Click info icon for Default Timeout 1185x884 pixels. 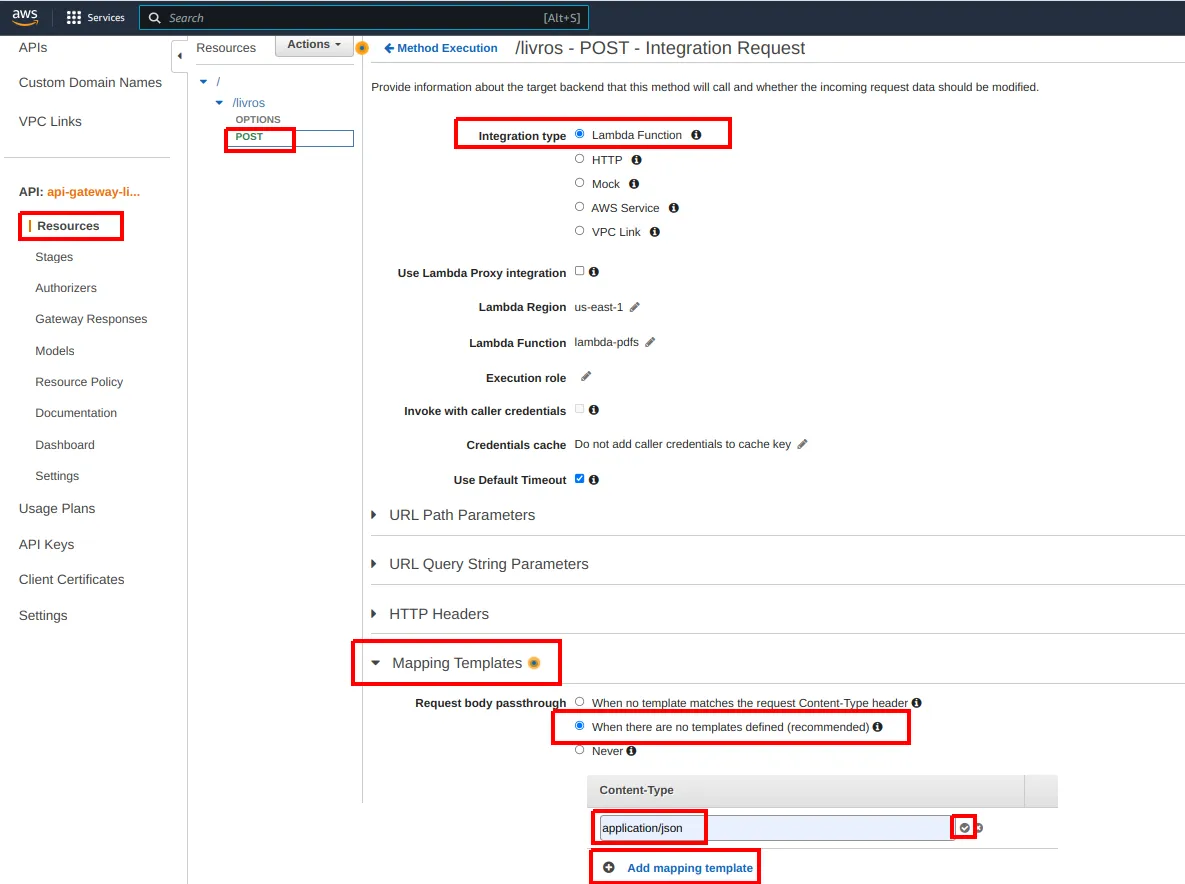click(594, 480)
